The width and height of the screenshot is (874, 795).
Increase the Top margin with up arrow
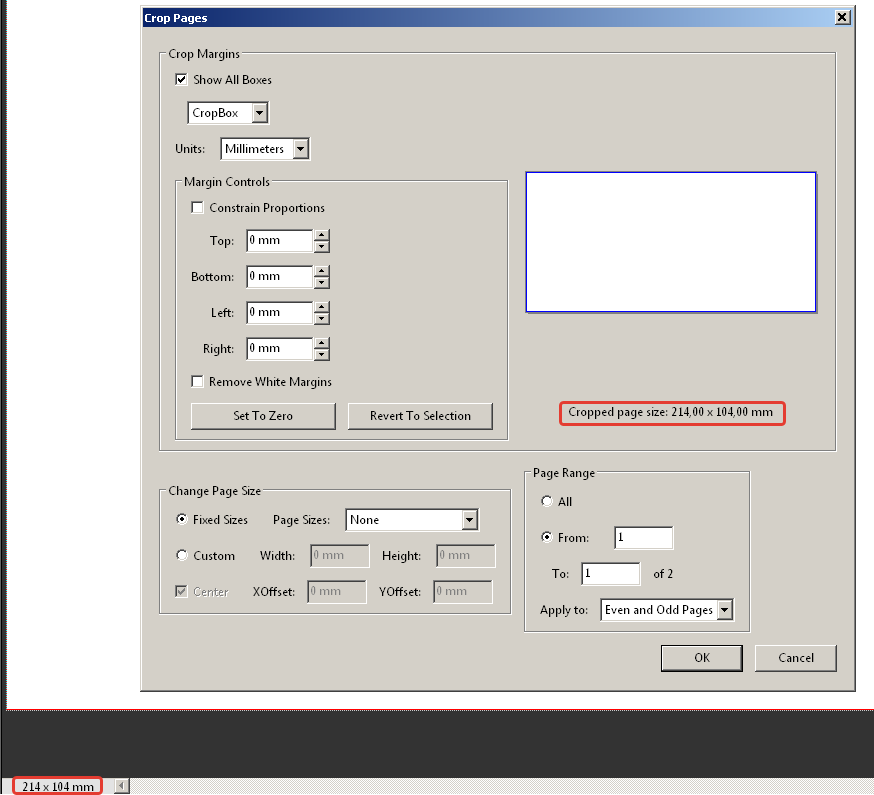tap(321, 235)
